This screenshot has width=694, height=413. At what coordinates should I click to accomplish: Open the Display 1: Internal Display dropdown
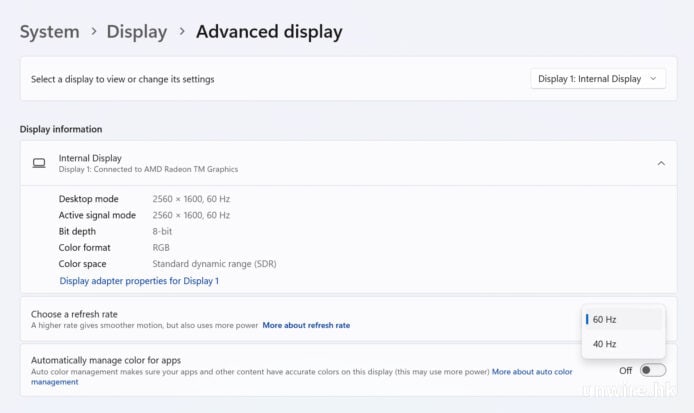pos(597,79)
